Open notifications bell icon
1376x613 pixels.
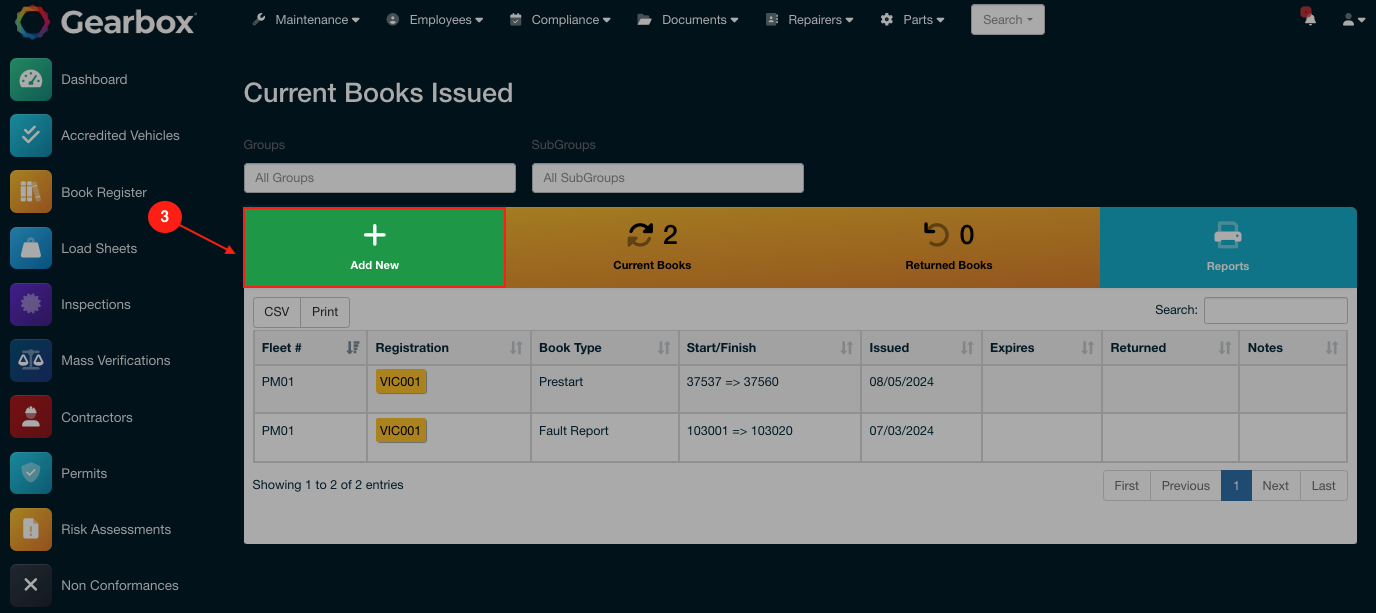(x=1310, y=19)
